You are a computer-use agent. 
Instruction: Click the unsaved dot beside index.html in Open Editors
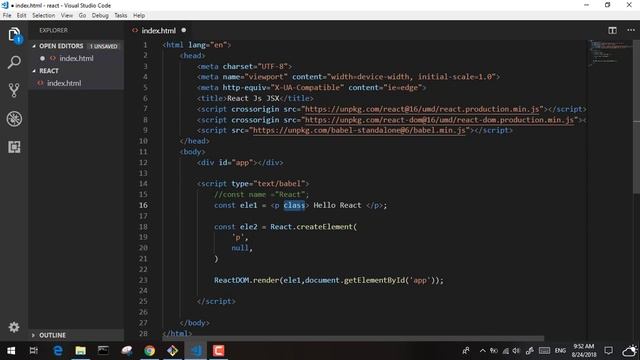point(42,58)
